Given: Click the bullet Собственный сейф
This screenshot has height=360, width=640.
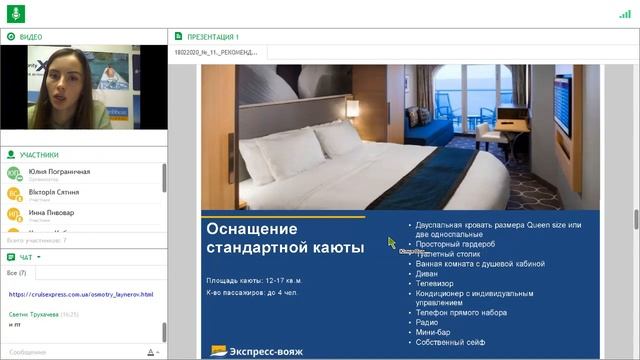Looking at the screenshot, I should click(450, 342).
